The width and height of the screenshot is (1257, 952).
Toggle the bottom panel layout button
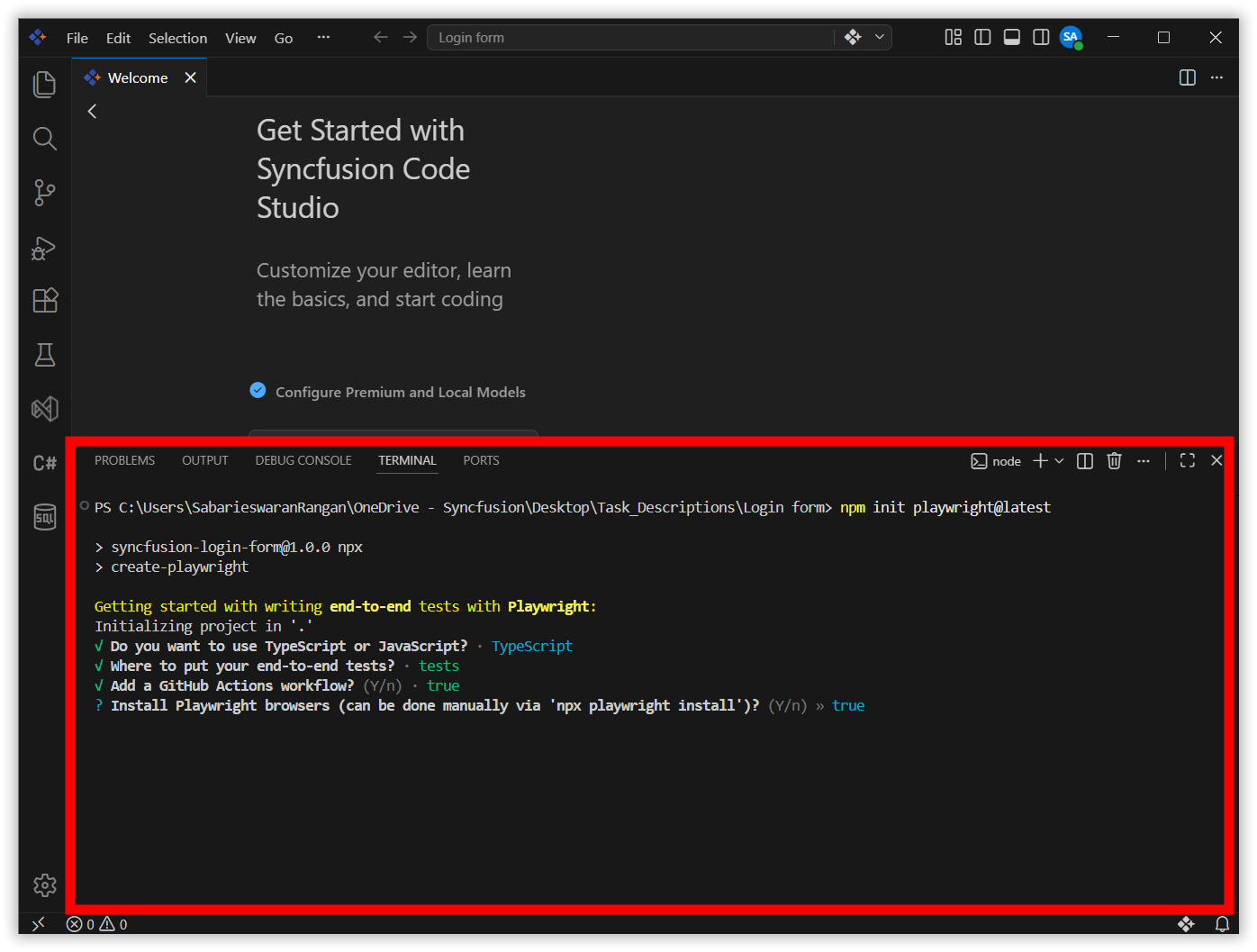pyautogui.click(x=1012, y=37)
